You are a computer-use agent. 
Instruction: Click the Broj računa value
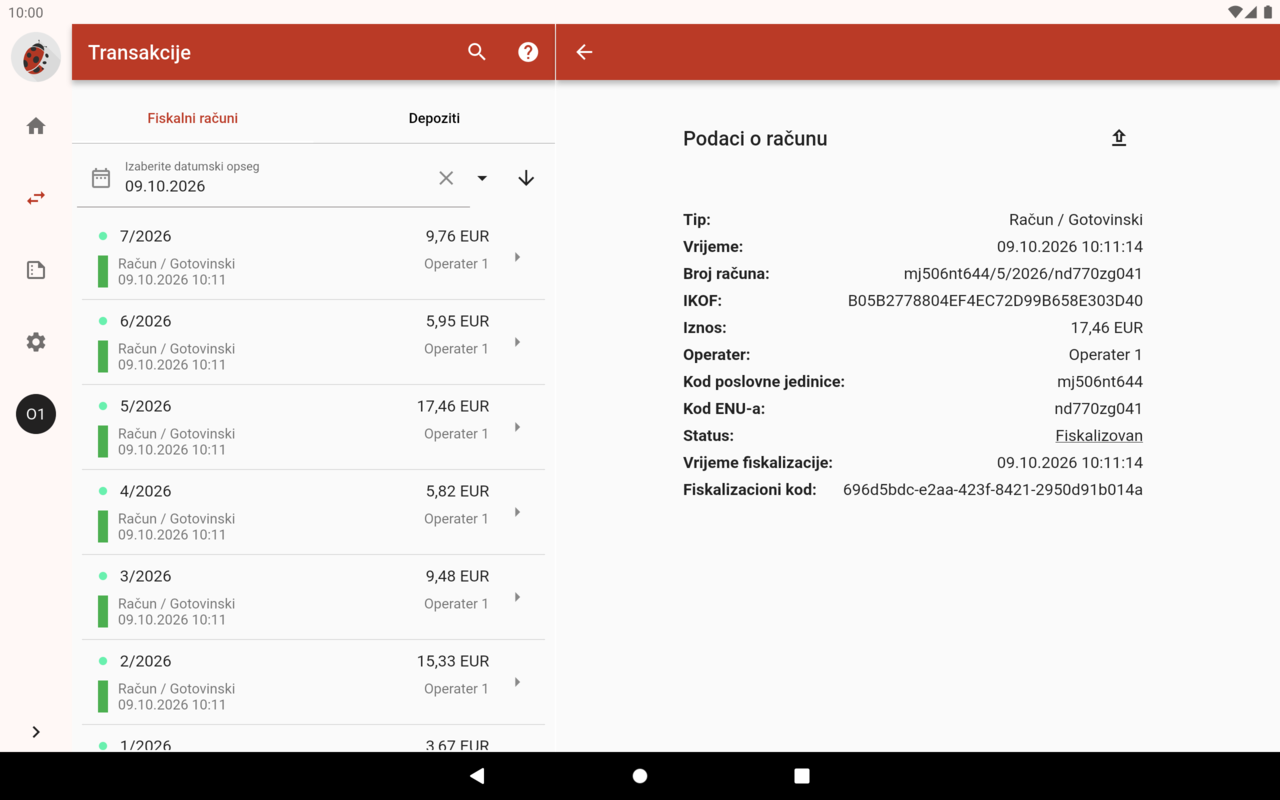[x=1023, y=274]
